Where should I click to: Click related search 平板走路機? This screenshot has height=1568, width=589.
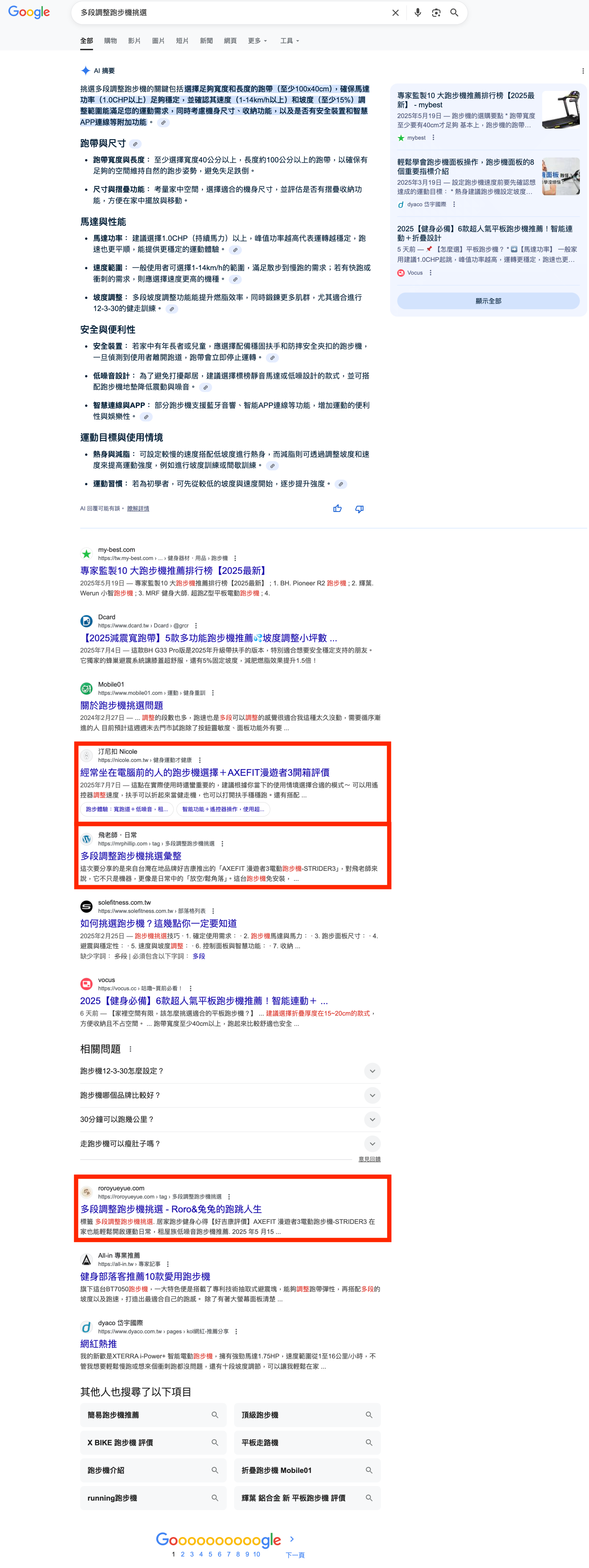[x=307, y=1443]
